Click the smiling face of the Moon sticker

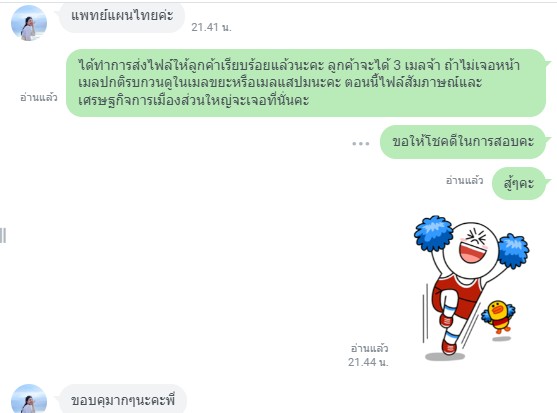coord(472,246)
